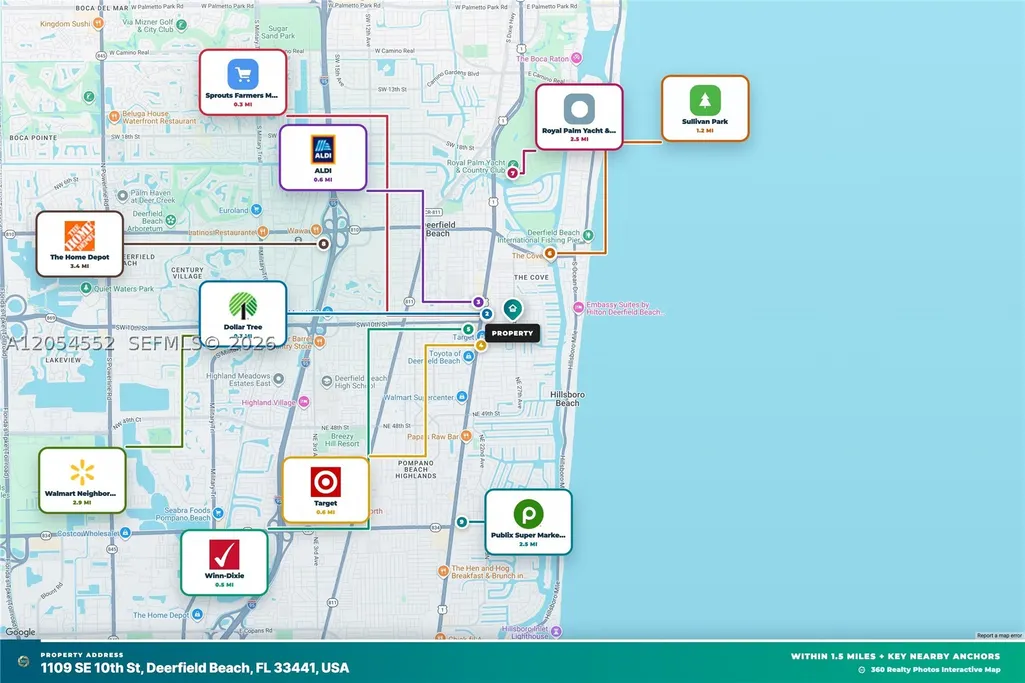
Task: Click numbered marker 7 near Yacht Club
Action: pyautogui.click(x=513, y=173)
